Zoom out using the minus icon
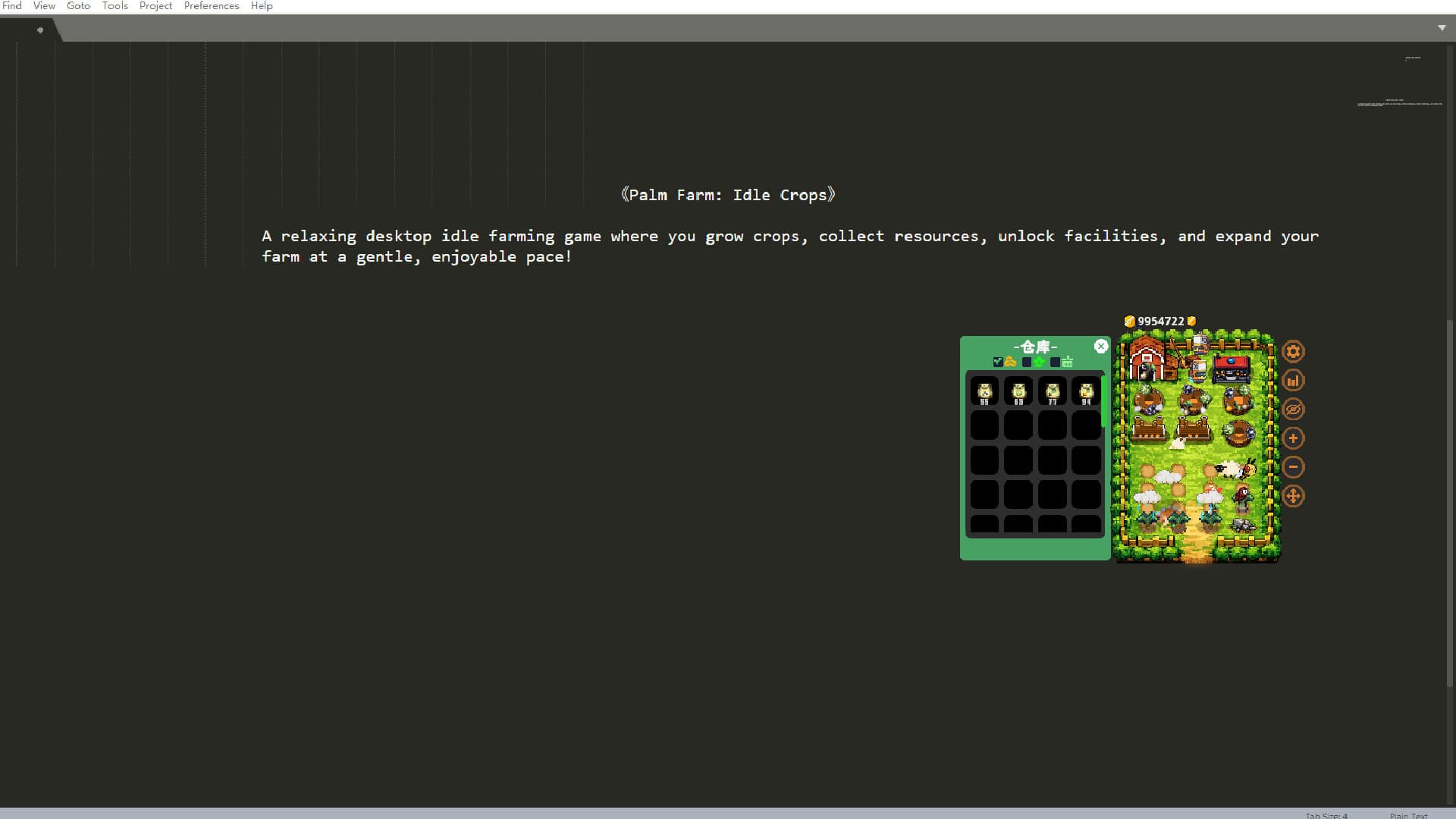This screenshot has height=819, width=1456. 1293,467
